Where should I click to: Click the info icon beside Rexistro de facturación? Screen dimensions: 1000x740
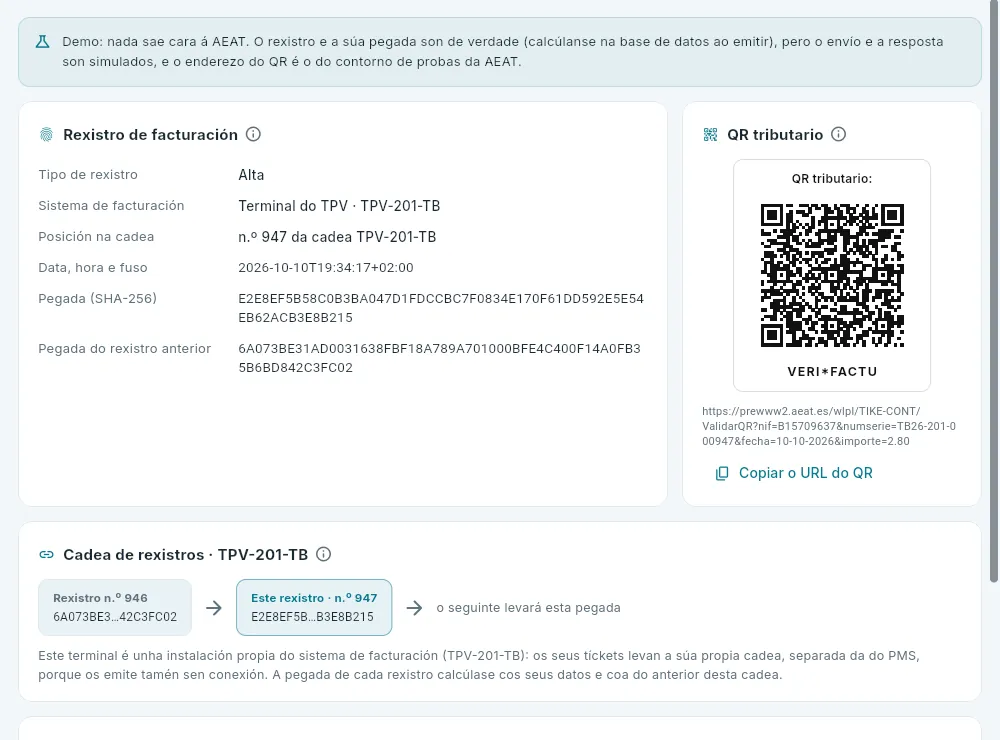tap(253, 134)
